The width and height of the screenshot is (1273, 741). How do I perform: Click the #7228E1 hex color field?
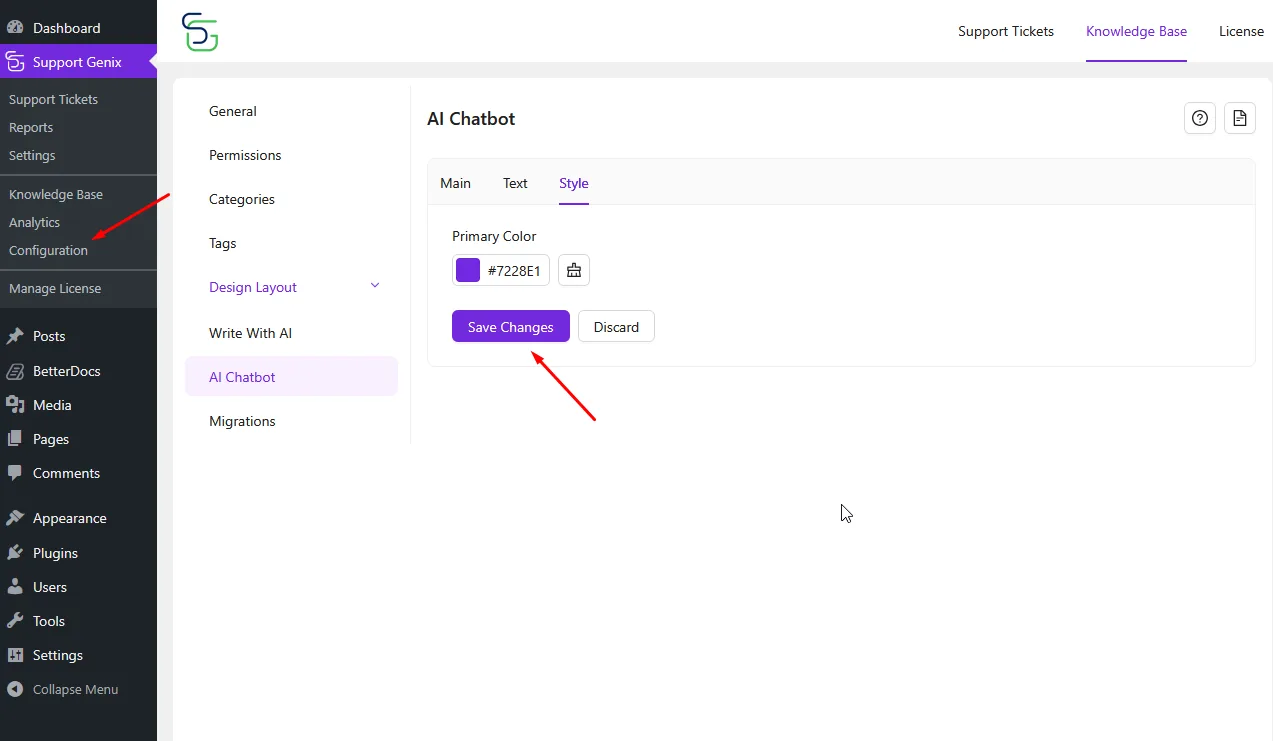[x=514, y=270]
